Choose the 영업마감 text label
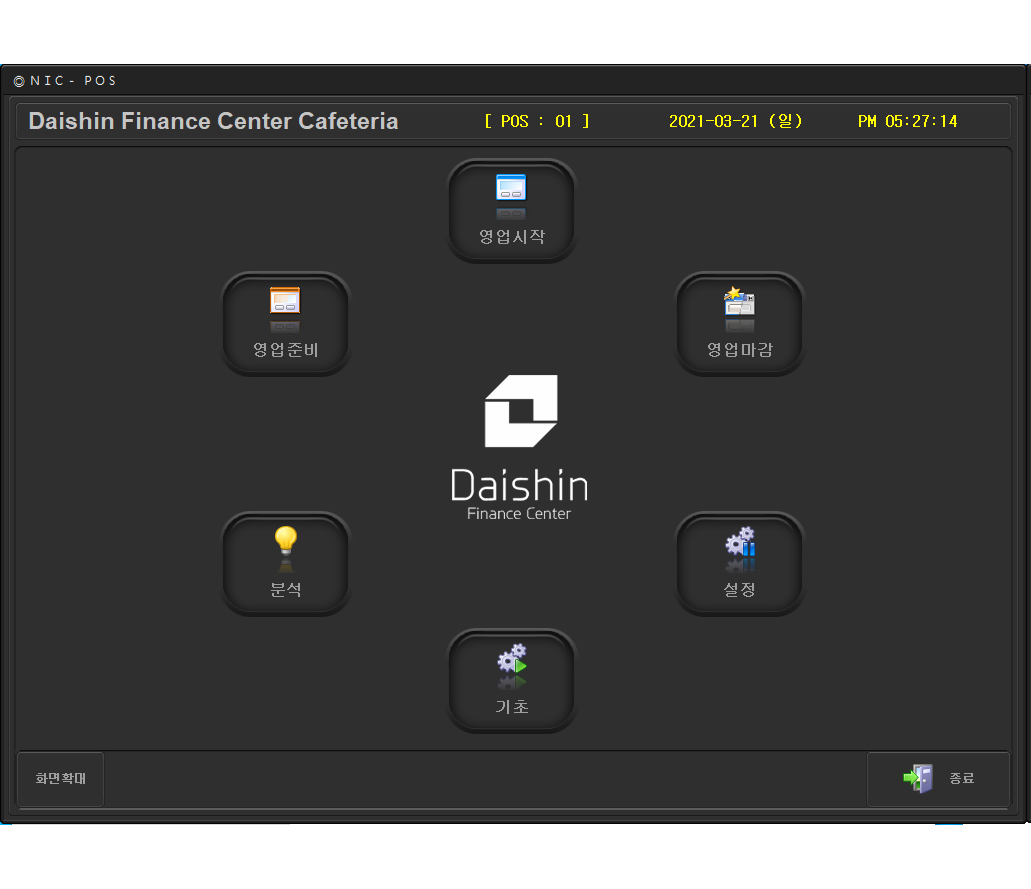The height and width of the screenshot is (889, 1031). pyautogui.click(x=740, y=350)
